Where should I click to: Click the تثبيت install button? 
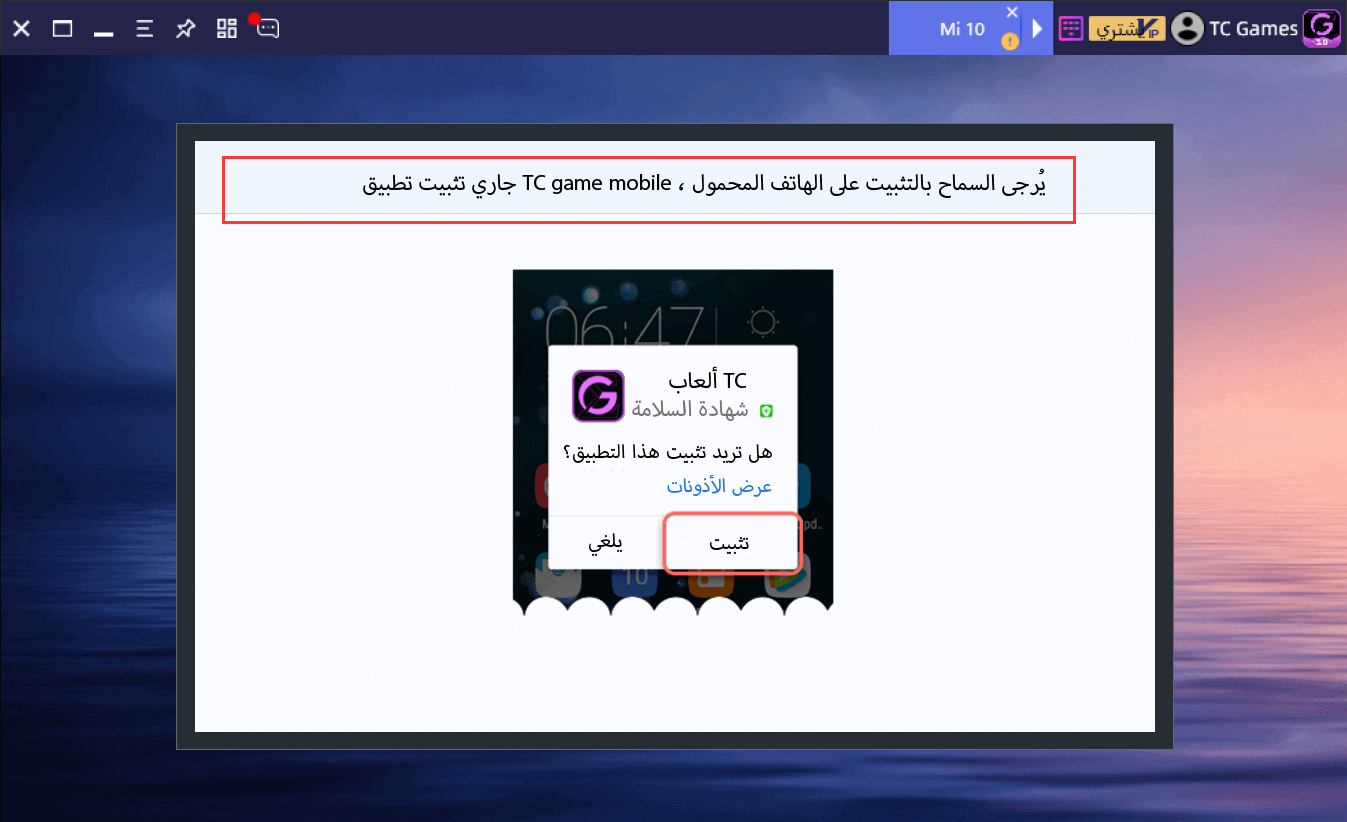coord(731,543)
